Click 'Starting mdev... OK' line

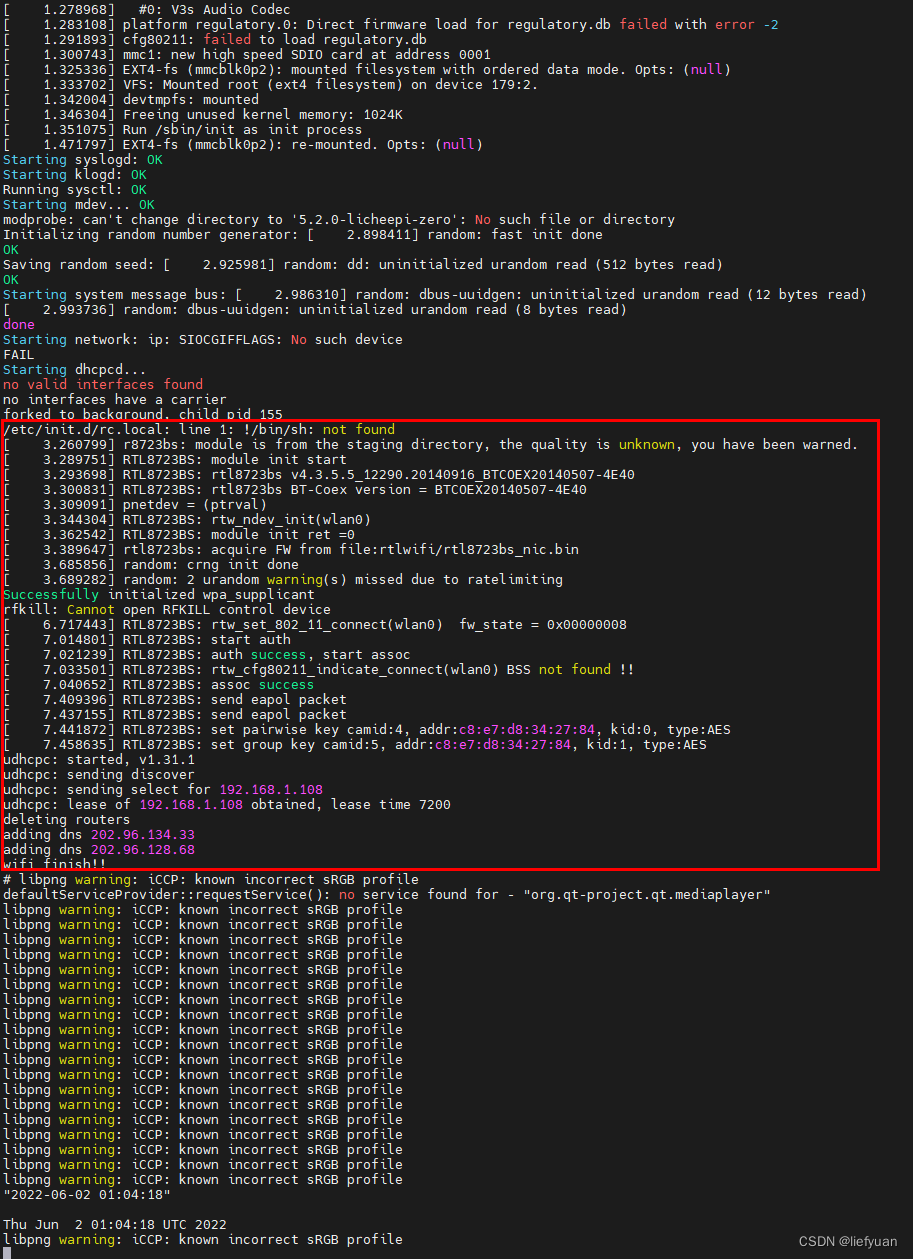pos(79,204)
